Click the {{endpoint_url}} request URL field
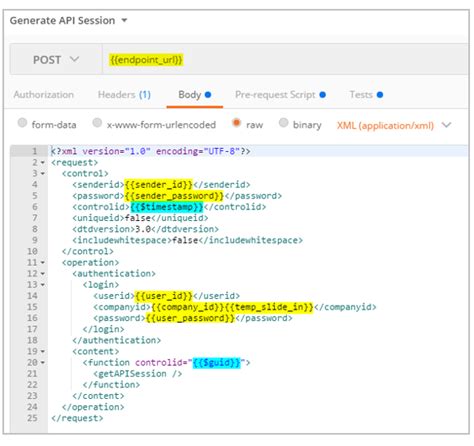 [286, 60]
